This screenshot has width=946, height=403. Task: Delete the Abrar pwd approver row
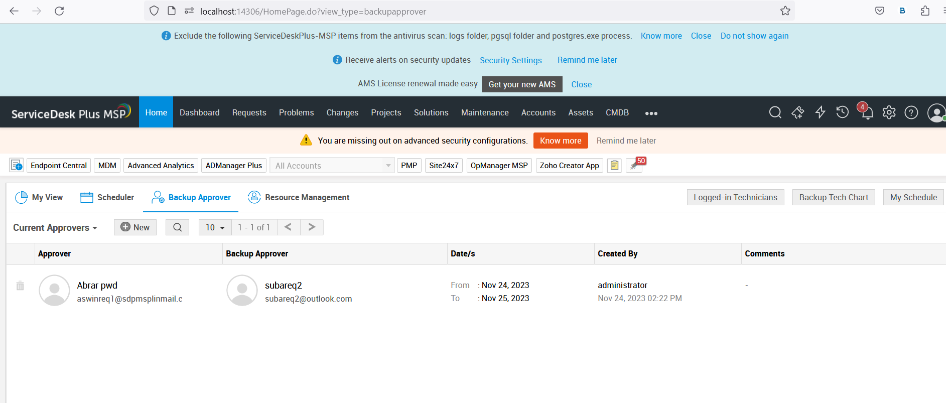click(x=20, y=286)
